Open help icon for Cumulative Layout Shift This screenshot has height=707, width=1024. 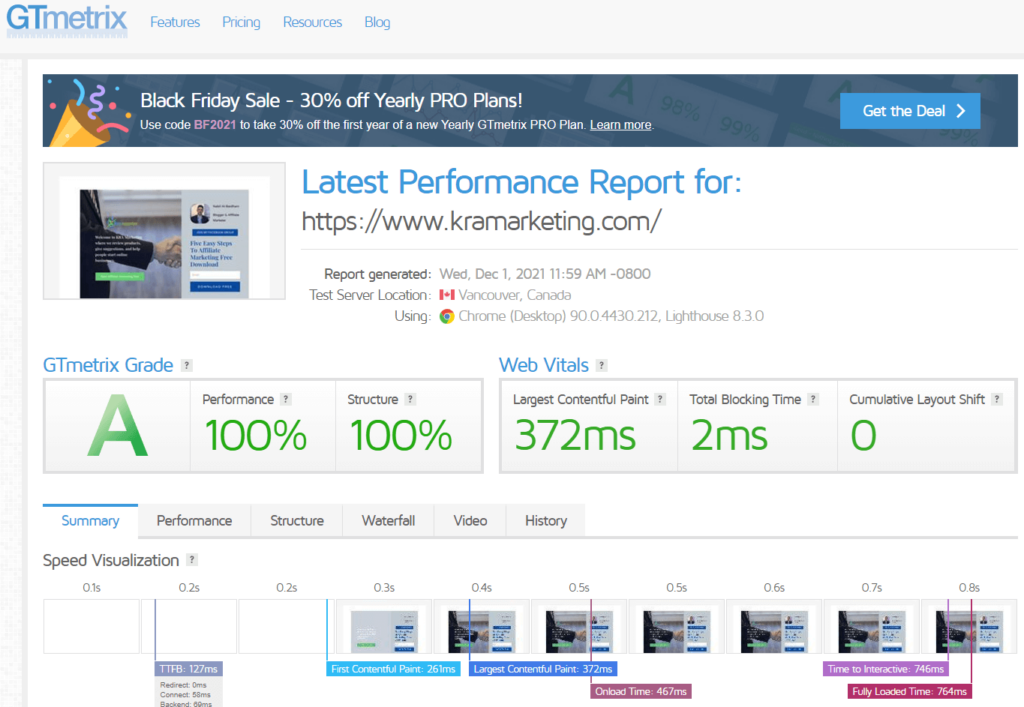[997, 399]
